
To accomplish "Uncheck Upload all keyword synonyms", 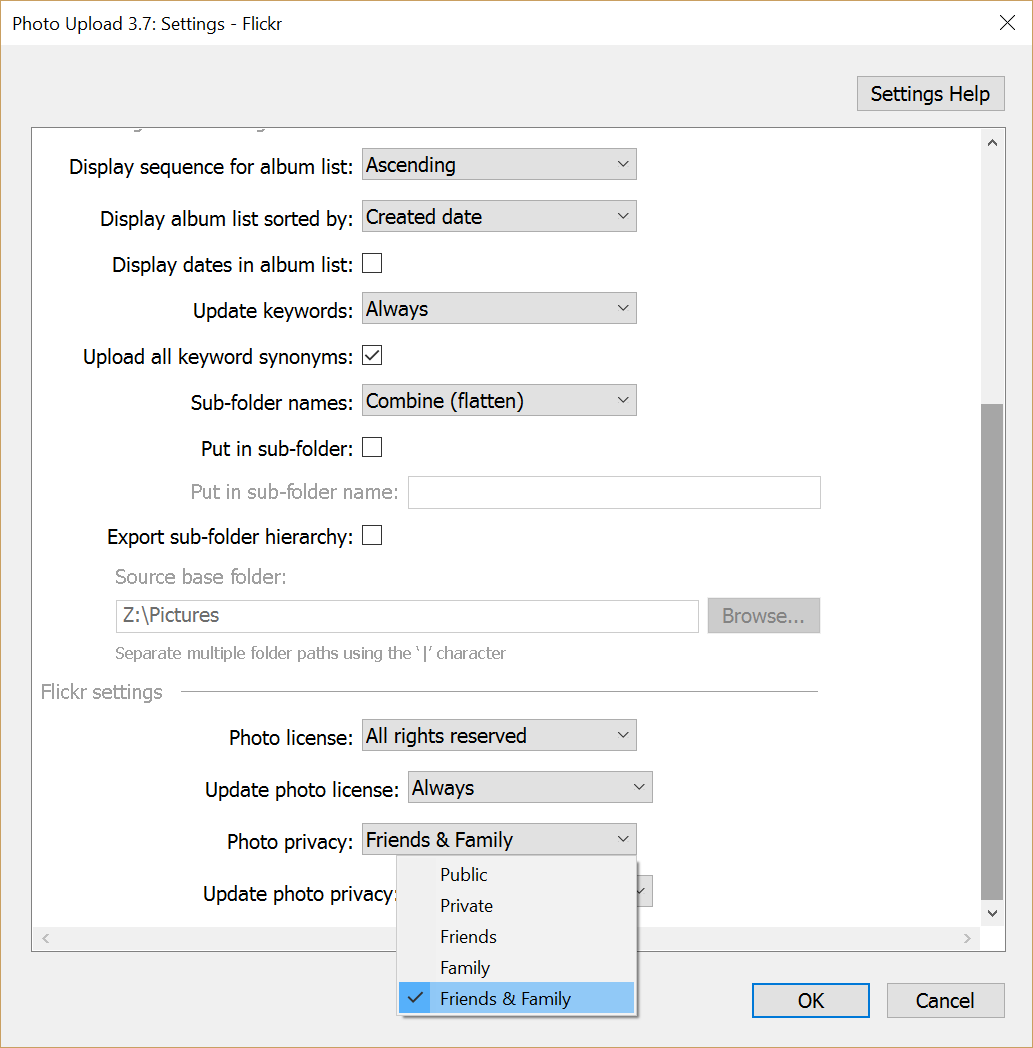I will click(372, 356).
